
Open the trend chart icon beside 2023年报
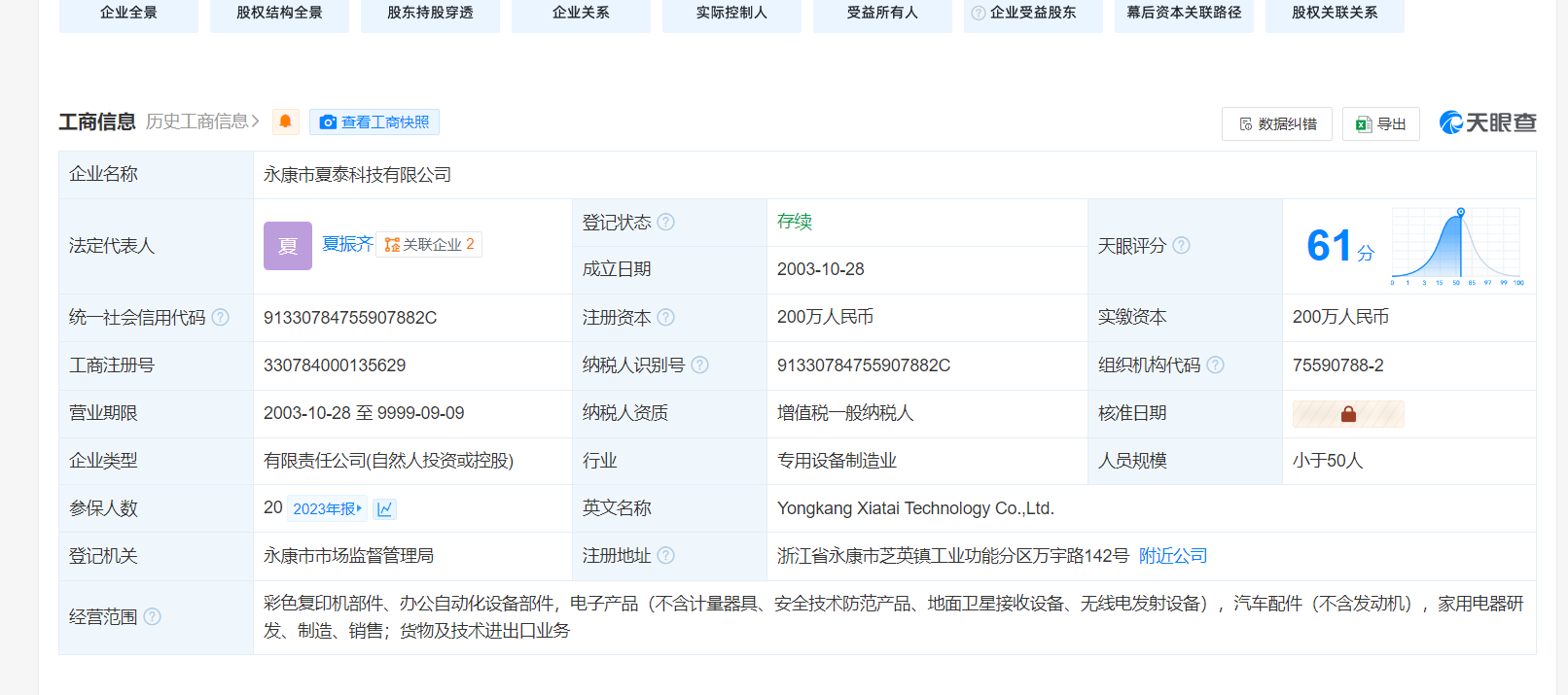384,508
